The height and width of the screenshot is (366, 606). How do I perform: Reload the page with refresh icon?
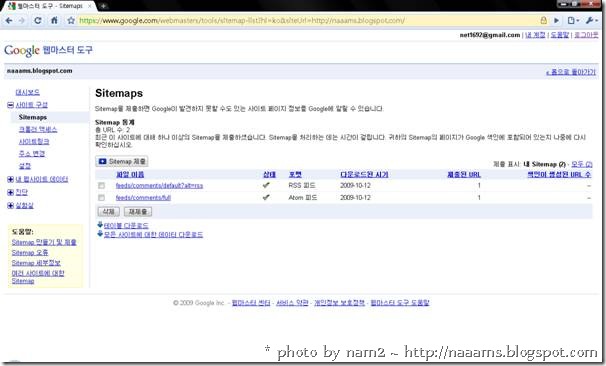(x=38, y=20)
